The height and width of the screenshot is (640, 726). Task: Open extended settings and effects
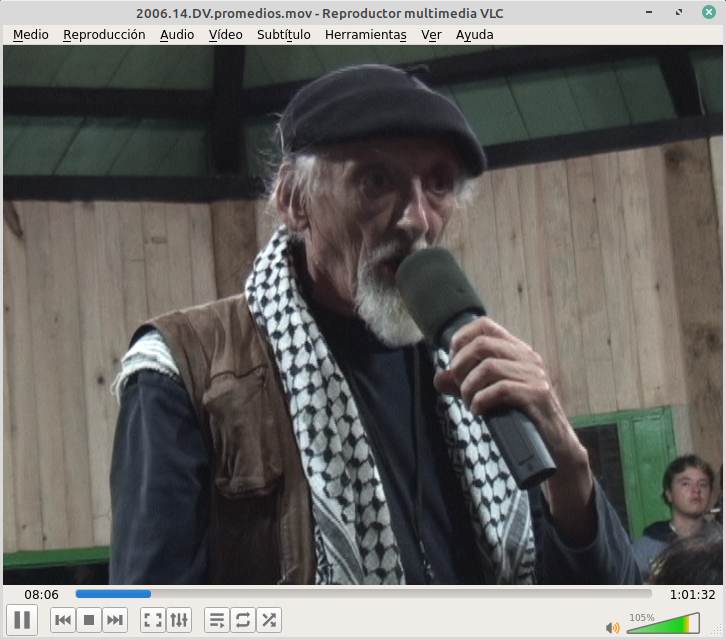point(179,620)
